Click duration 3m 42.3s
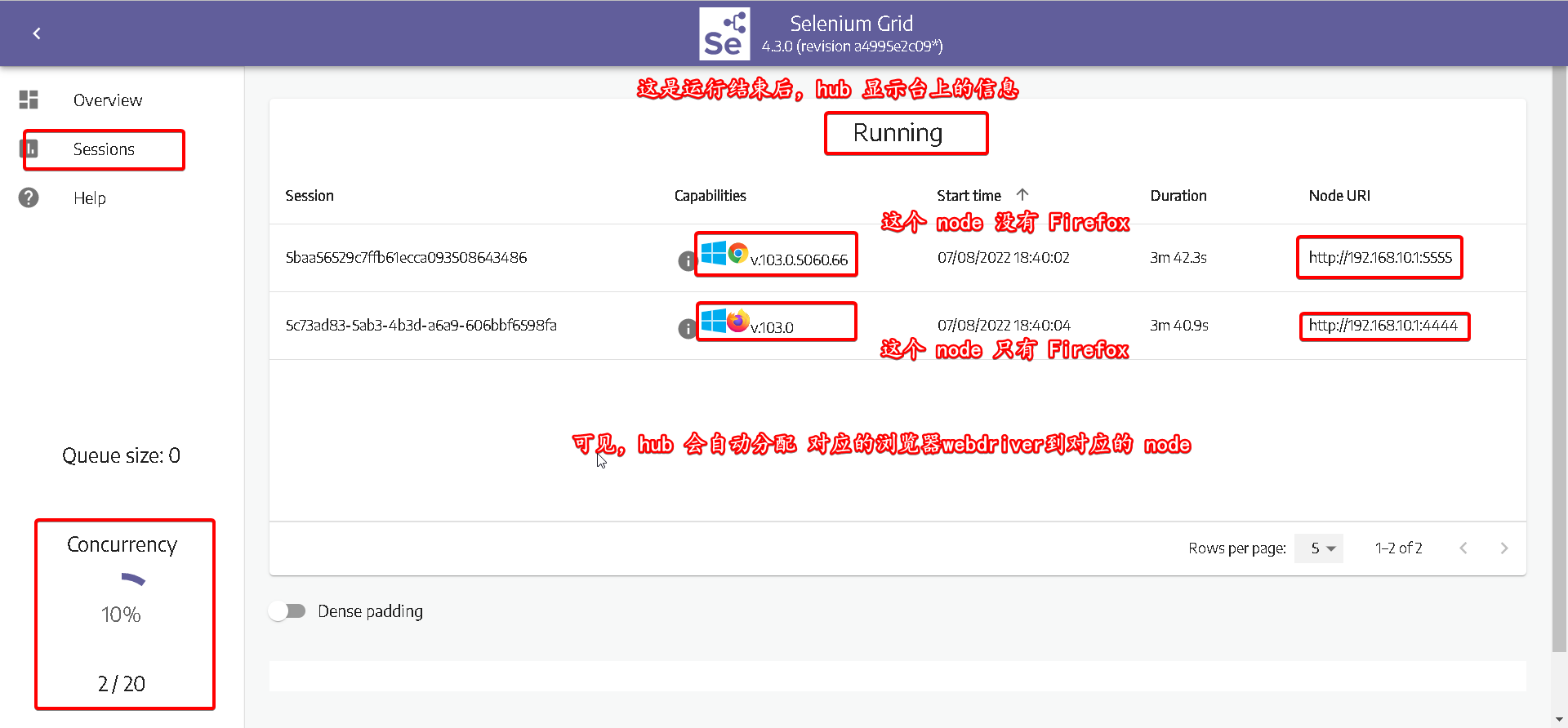1568x728 pixels. click(1178, 258)
